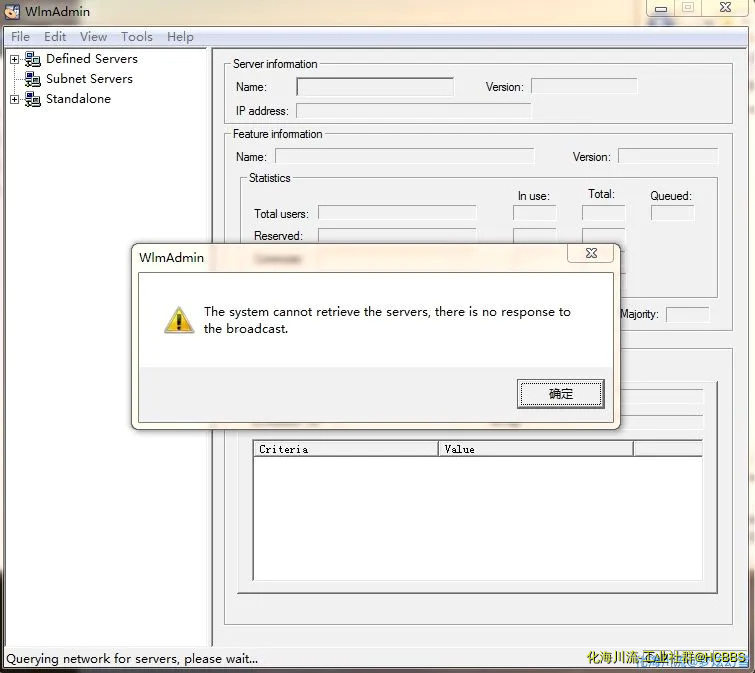Select Defined Servers in the tree
This screenshot has height=673, width=755.
click(x=92, y=59)
